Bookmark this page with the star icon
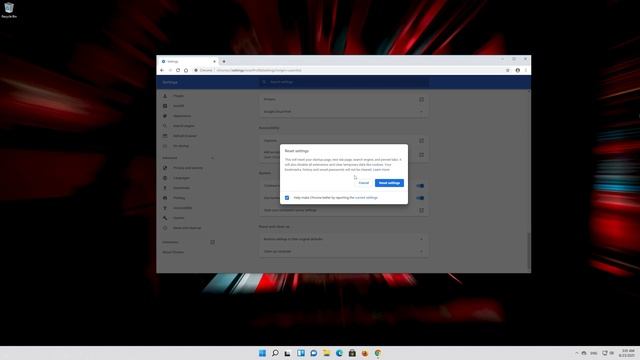 [508, 70]
